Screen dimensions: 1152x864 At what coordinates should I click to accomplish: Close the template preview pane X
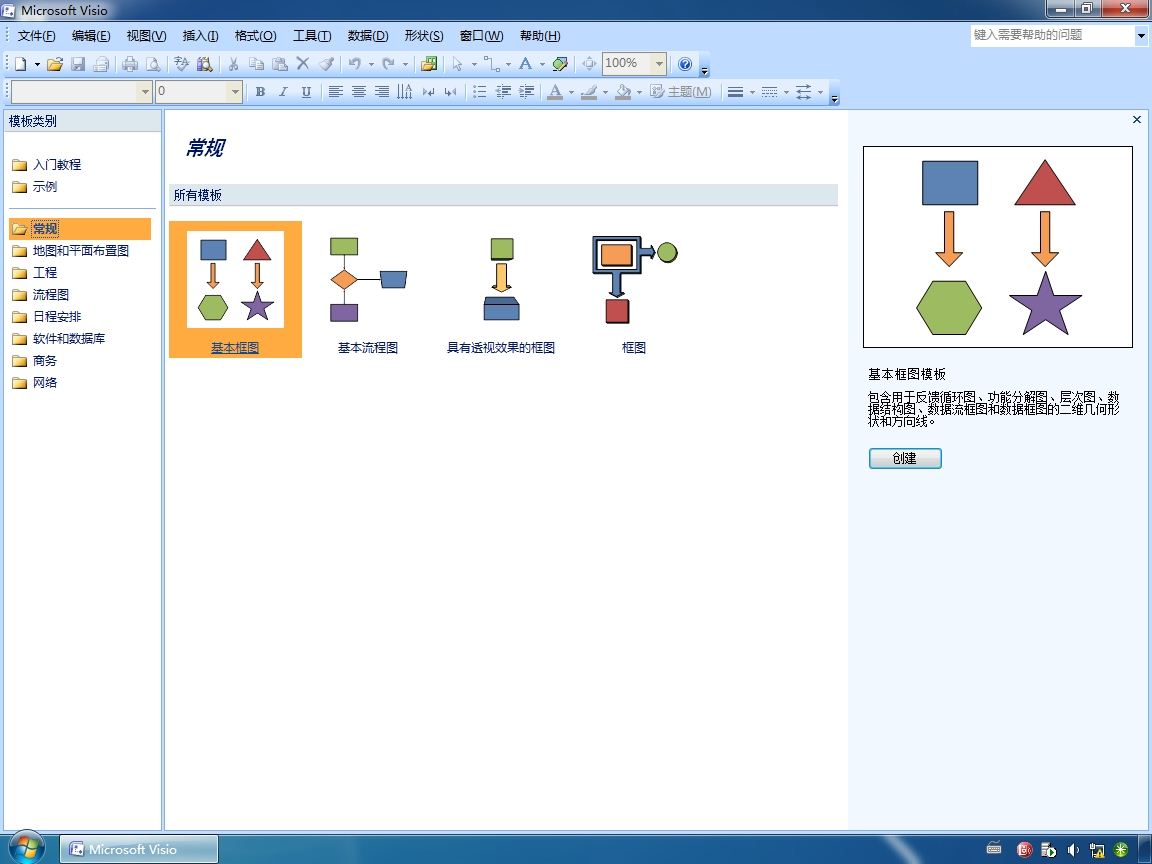pos(1137,120)
